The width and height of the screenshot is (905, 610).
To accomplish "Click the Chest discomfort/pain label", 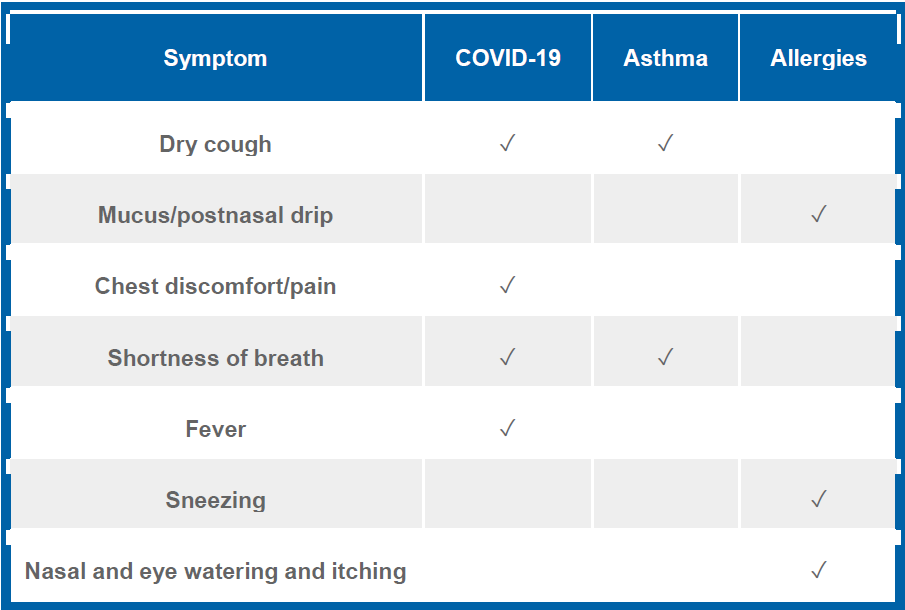I will 215,286.
